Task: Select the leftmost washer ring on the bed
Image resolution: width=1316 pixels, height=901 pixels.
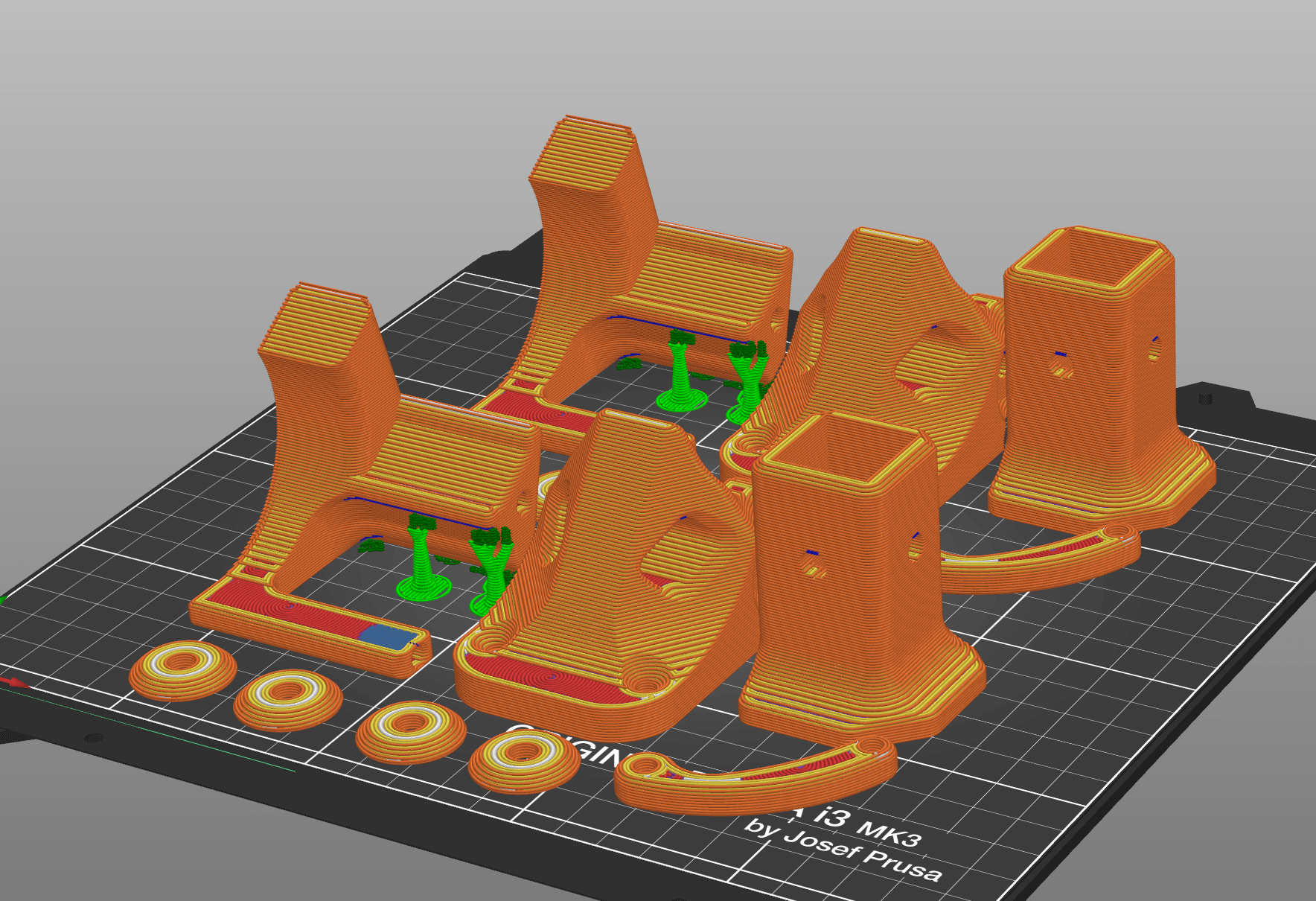Action: click(183, 669)
